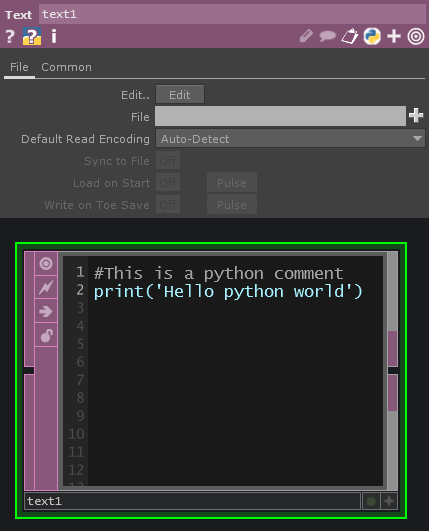Viewport: 429px width, 531px height.
Task: Click the node's upper right output connector
Action: 393,348
